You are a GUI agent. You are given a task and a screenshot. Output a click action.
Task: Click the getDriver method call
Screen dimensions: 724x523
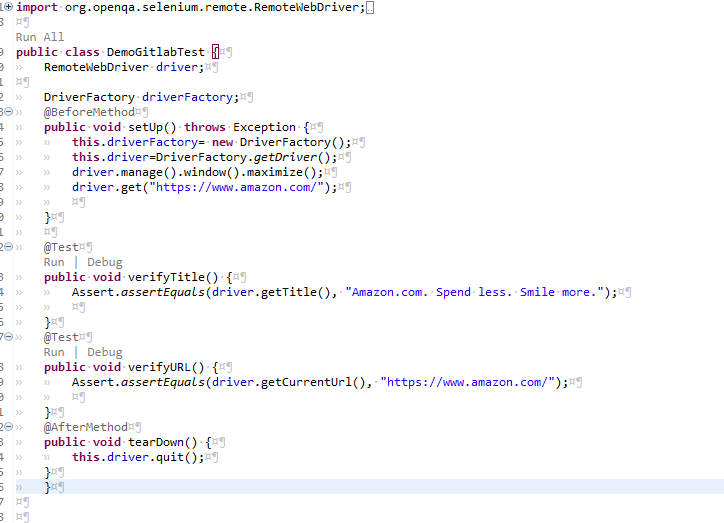pyautogui.click(x=285, y=157)
